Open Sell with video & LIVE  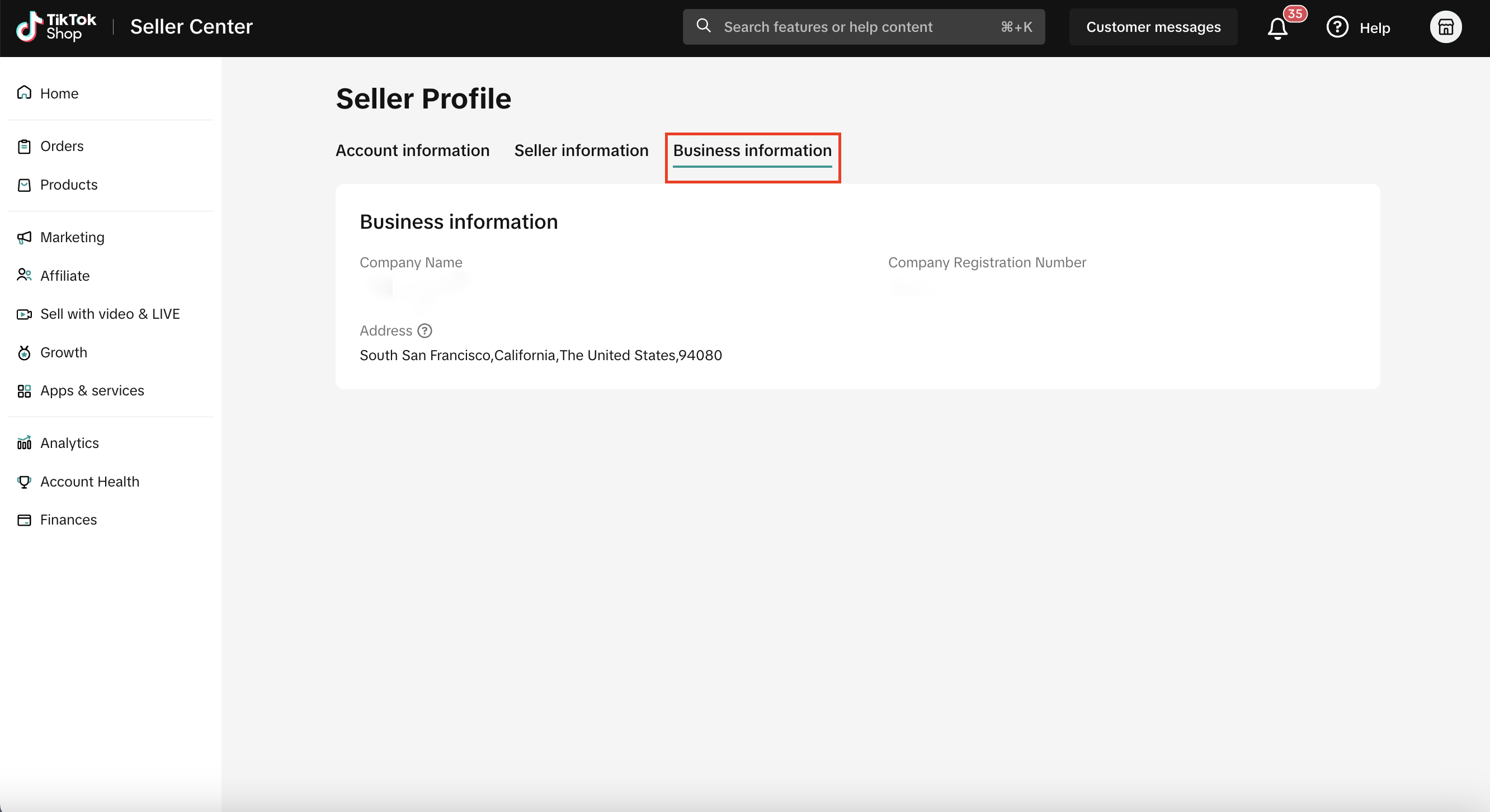click(110, 314)
